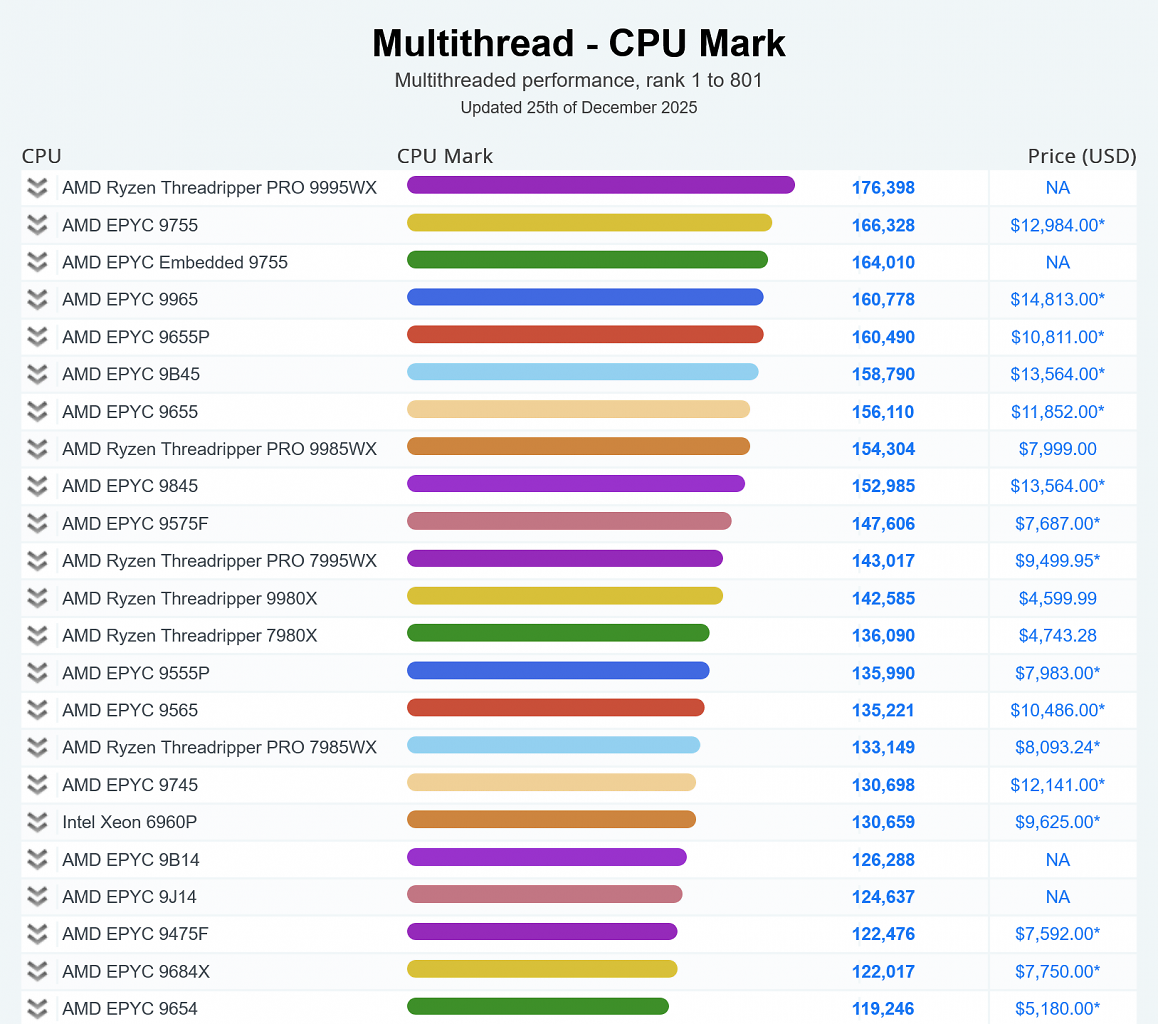
Task: Expand the Intel Xeon 6960P row chevron
Action: (x=37, y=822)
